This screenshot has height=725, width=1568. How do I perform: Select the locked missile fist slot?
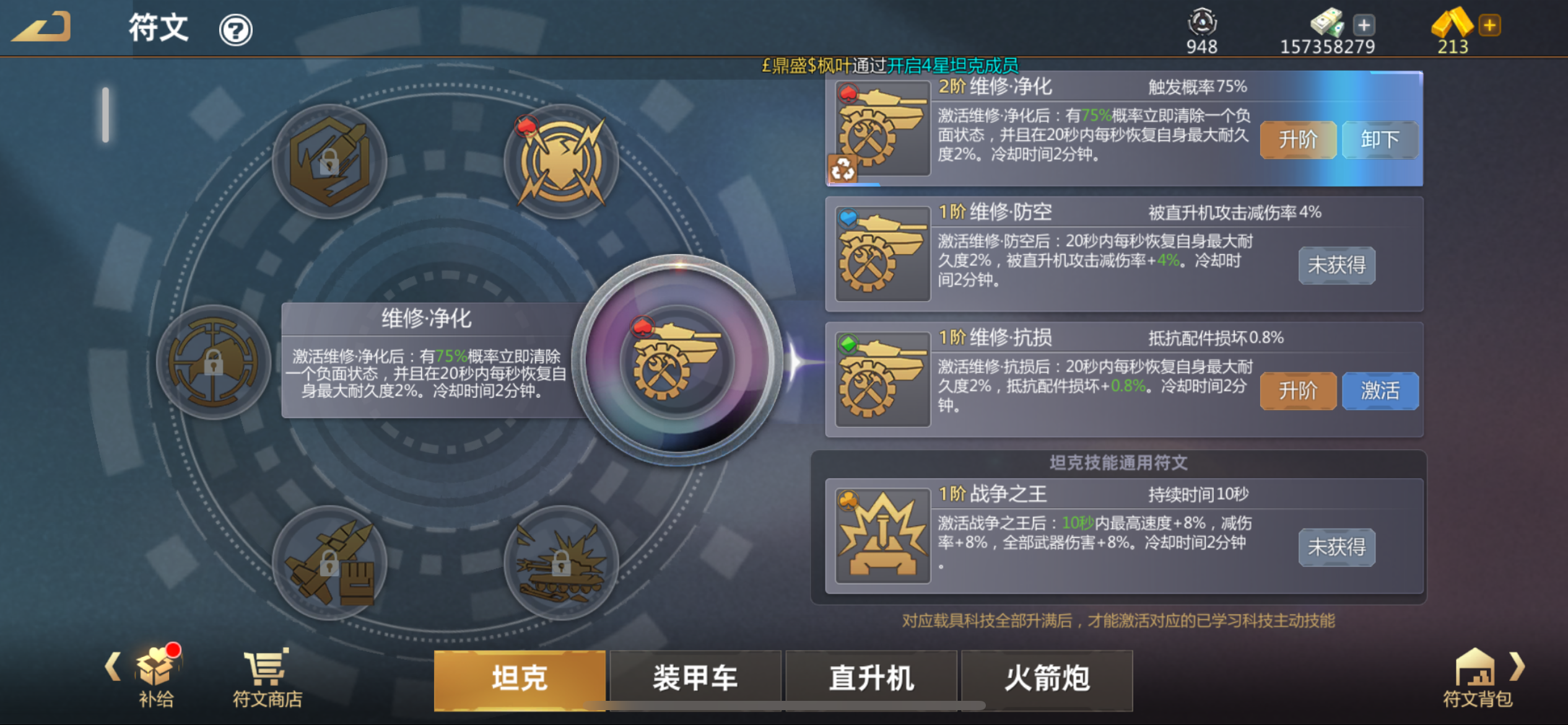(329, 563)
